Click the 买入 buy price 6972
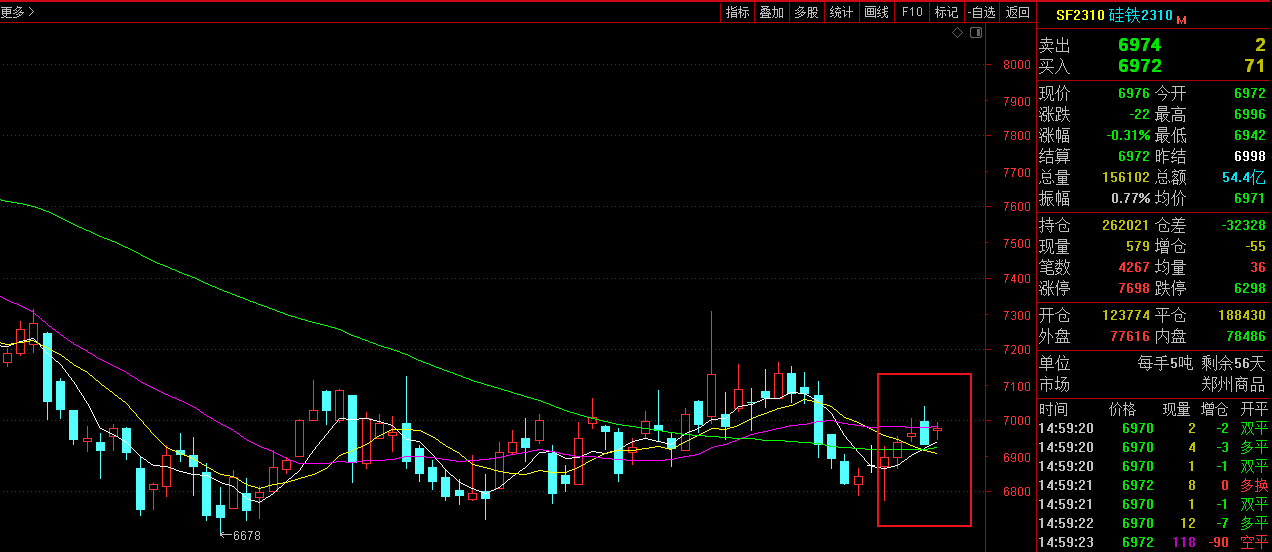Viewport: 1272px width, 552px height. 1139,66
